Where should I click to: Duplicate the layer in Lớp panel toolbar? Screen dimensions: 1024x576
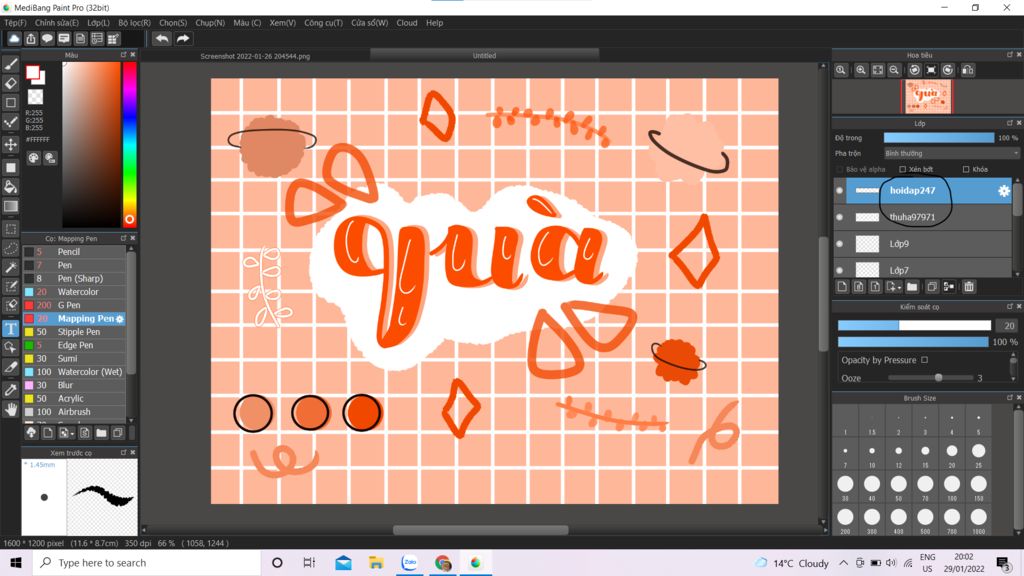pyautogui.click(x=932, y=287)
